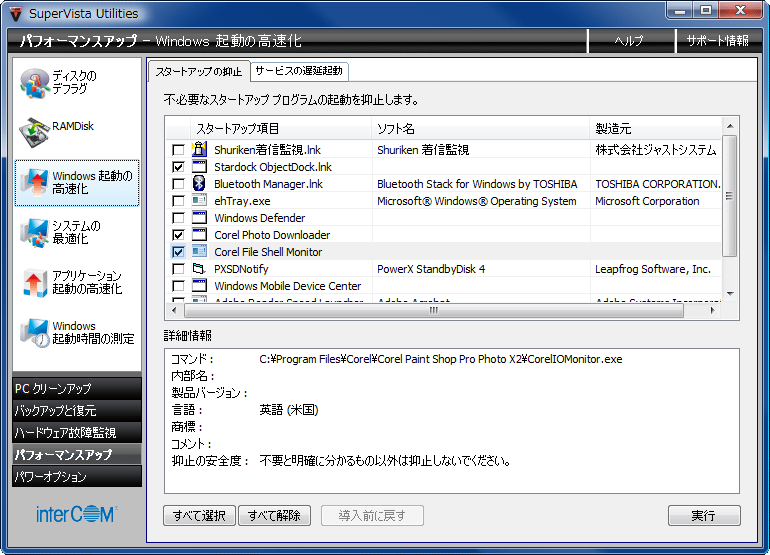The width and height of the screenshot is (770, 555).
Task: Click the horizontal scrollbar thumb of the list
Action: tap(434, 310)
